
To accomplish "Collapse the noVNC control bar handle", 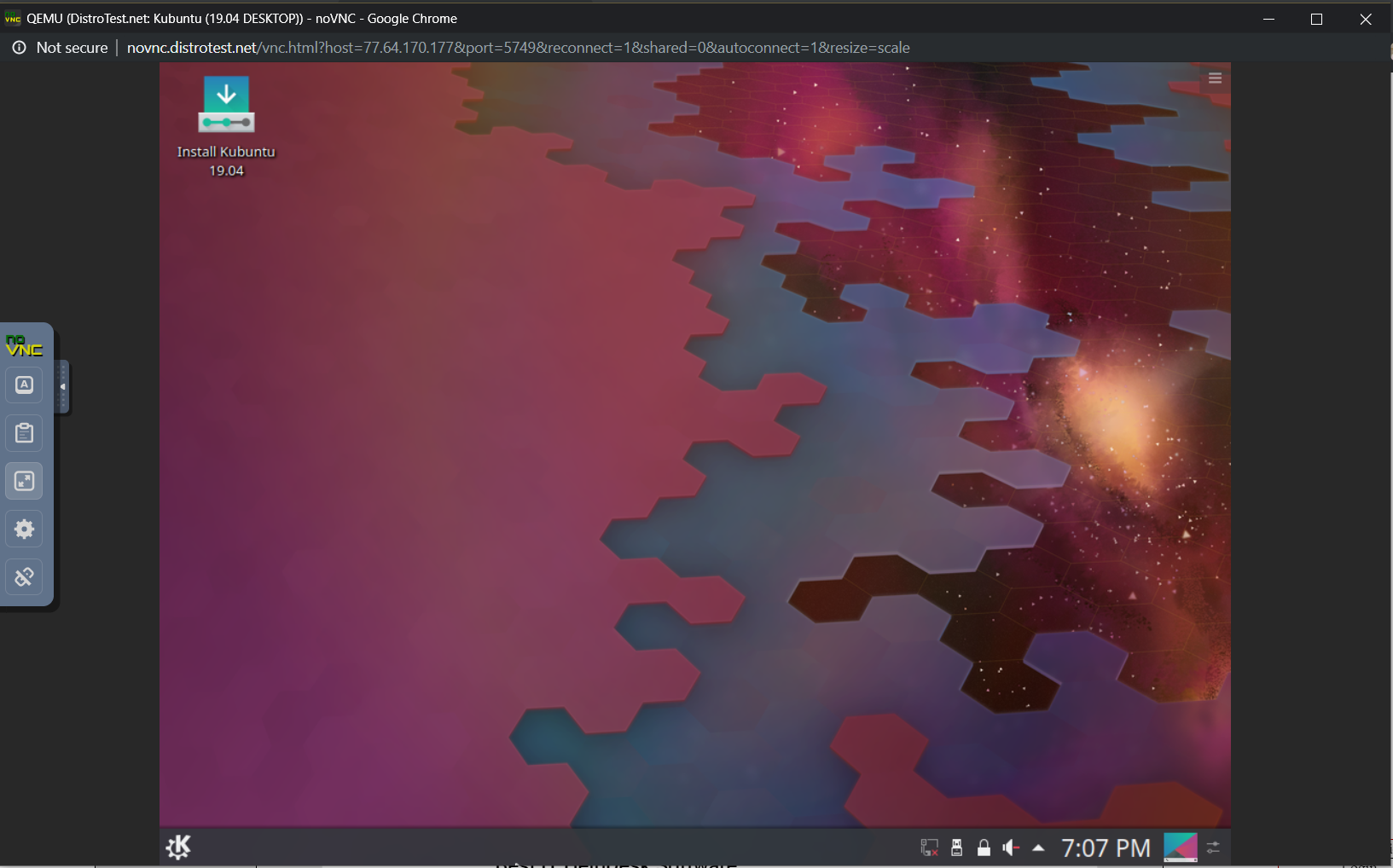I will [62, 386].
